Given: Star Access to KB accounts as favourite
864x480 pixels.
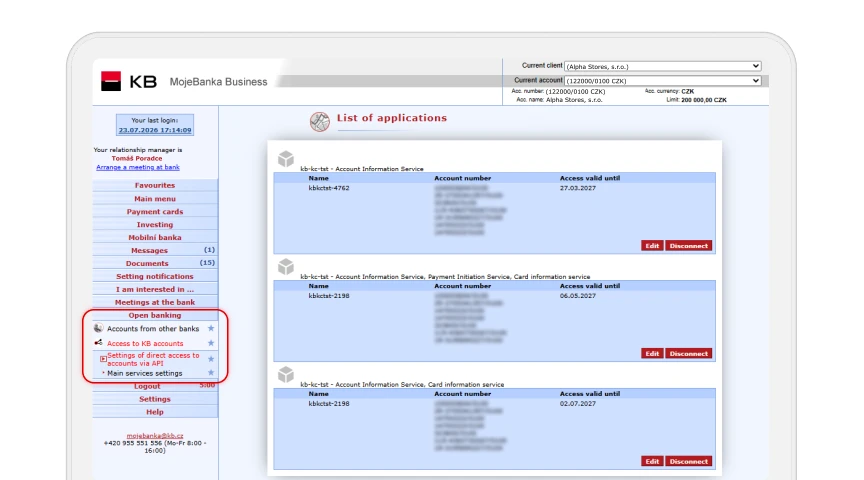Looking at the screenshot, I should pos(210,343).
